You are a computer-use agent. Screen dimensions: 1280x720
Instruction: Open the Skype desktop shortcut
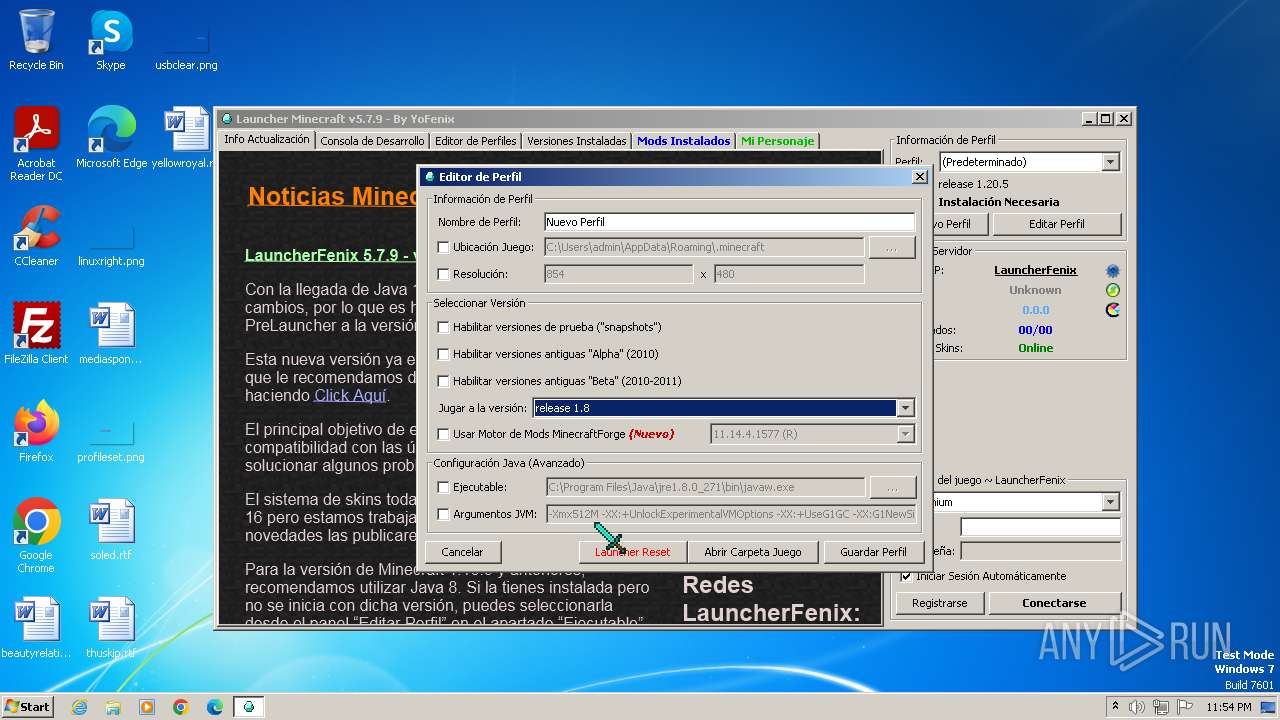pos(110,40)
